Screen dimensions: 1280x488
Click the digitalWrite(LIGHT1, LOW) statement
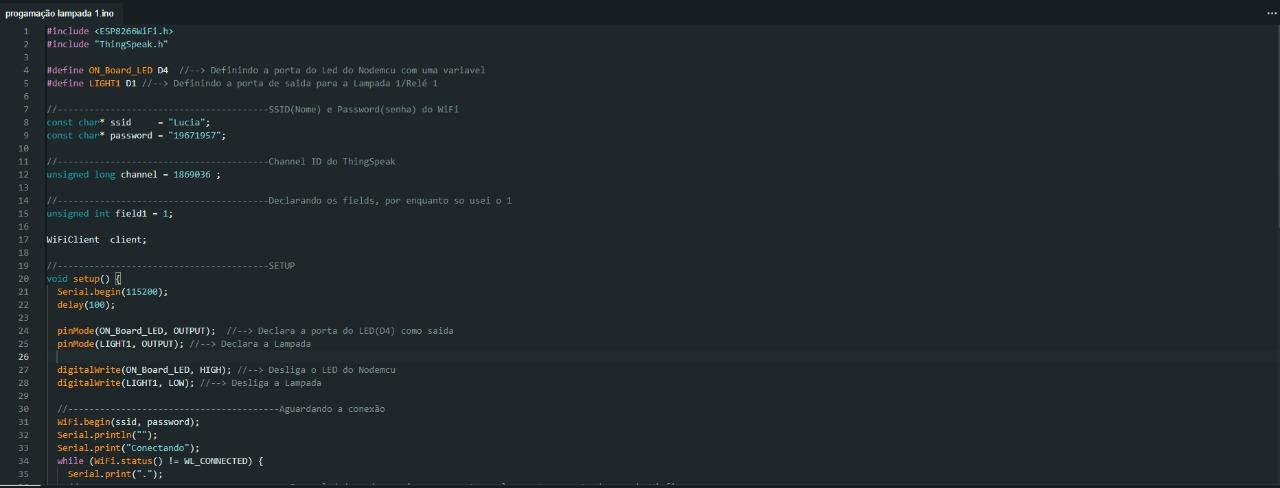pyautogui.click(x=125, y=383)
